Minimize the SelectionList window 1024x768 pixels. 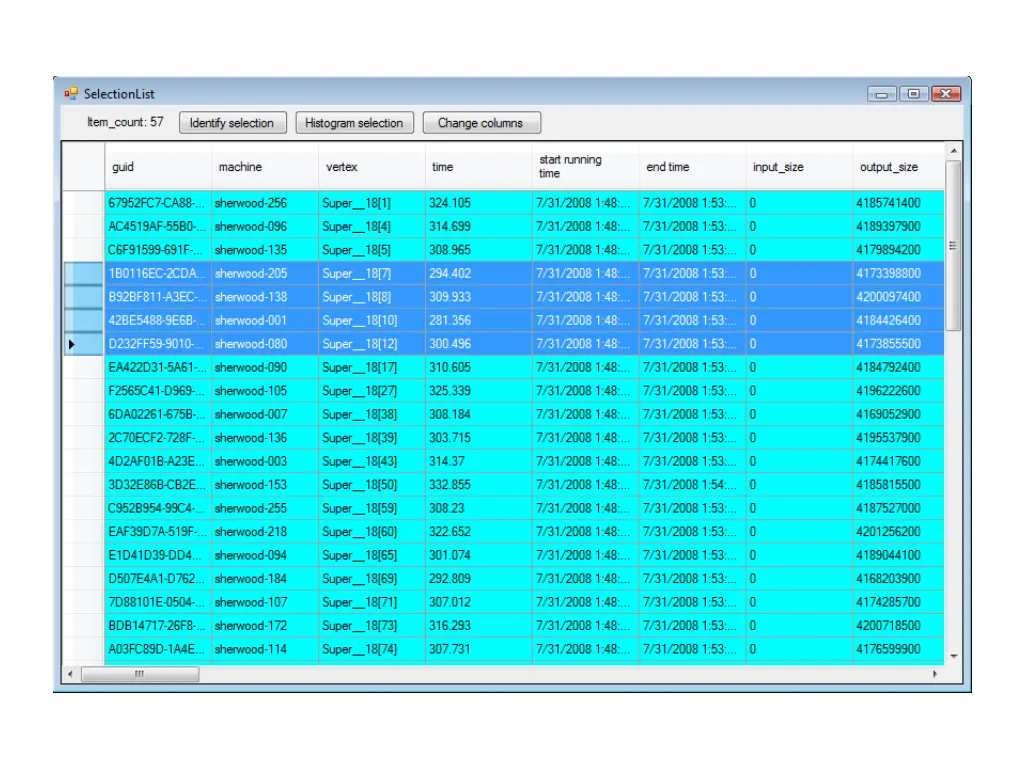pyautogui.click(x=881, y=94)
